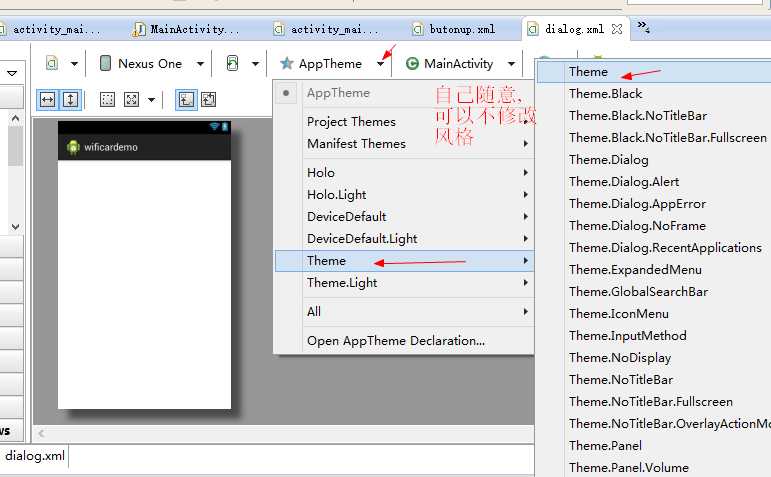Choose Theme.Black.NoTitleBar.Fullscreen
Screen dimensions: 771x477
(x=654, y=138)
